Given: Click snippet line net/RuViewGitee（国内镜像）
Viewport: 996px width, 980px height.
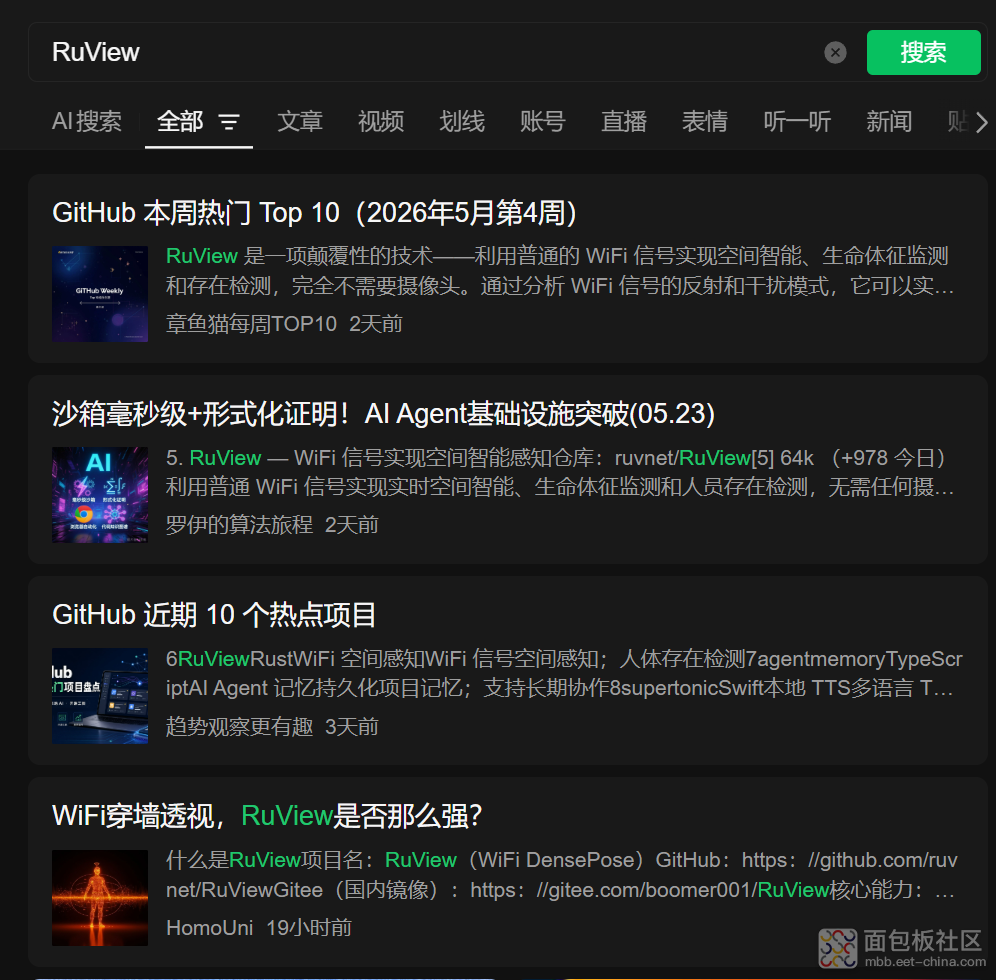Looking at the screenshot, I should pyautogui.click(x=560, y=890).
